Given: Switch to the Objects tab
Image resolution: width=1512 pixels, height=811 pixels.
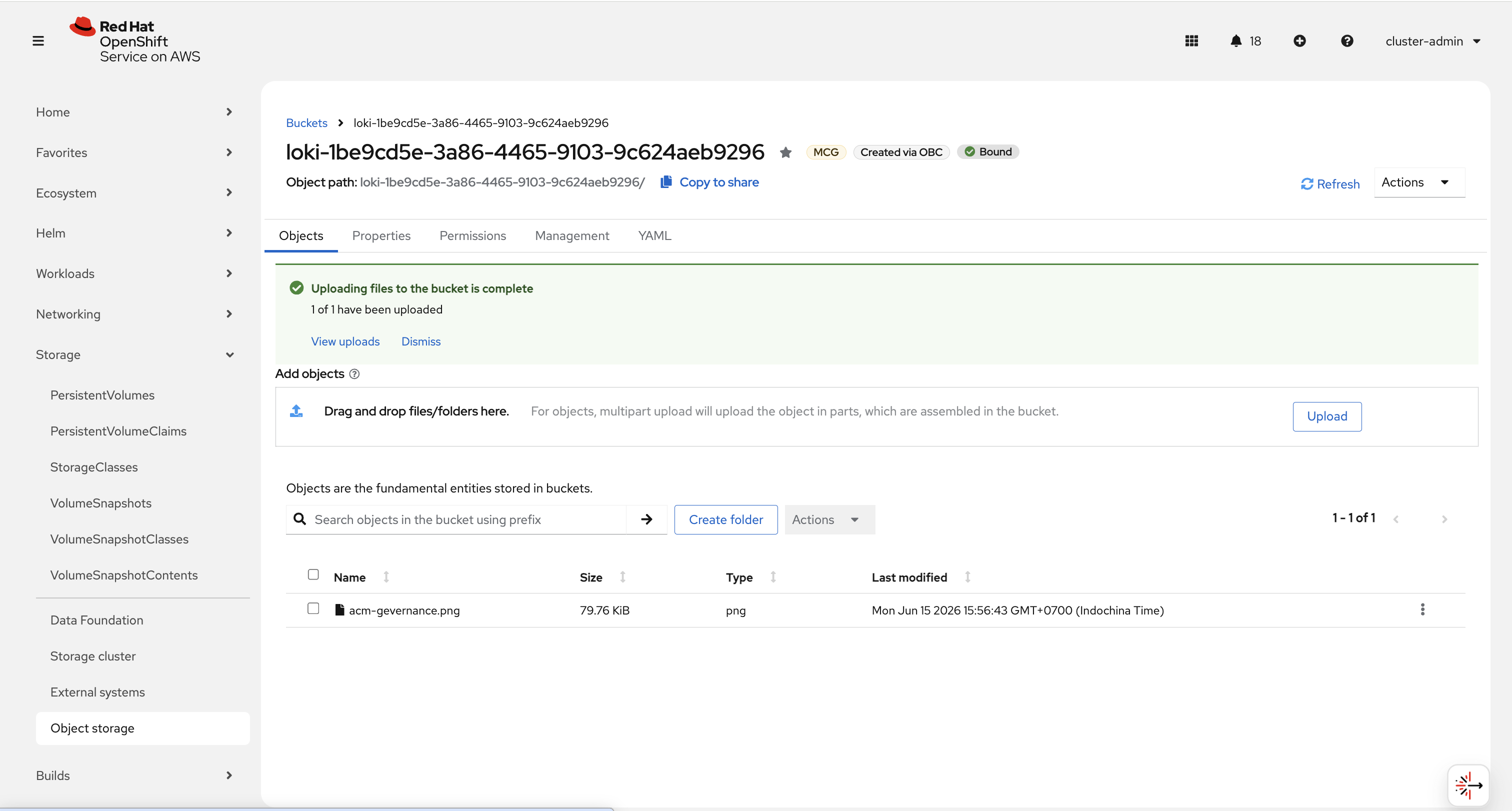Looking at the screenshot, I should pos(301,236).
